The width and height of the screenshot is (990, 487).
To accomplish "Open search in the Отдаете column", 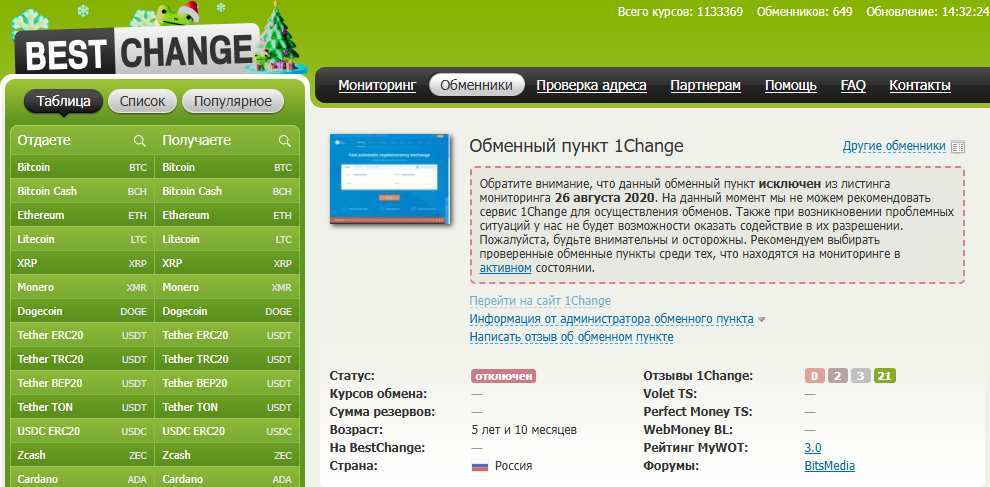I will (140, 140).
